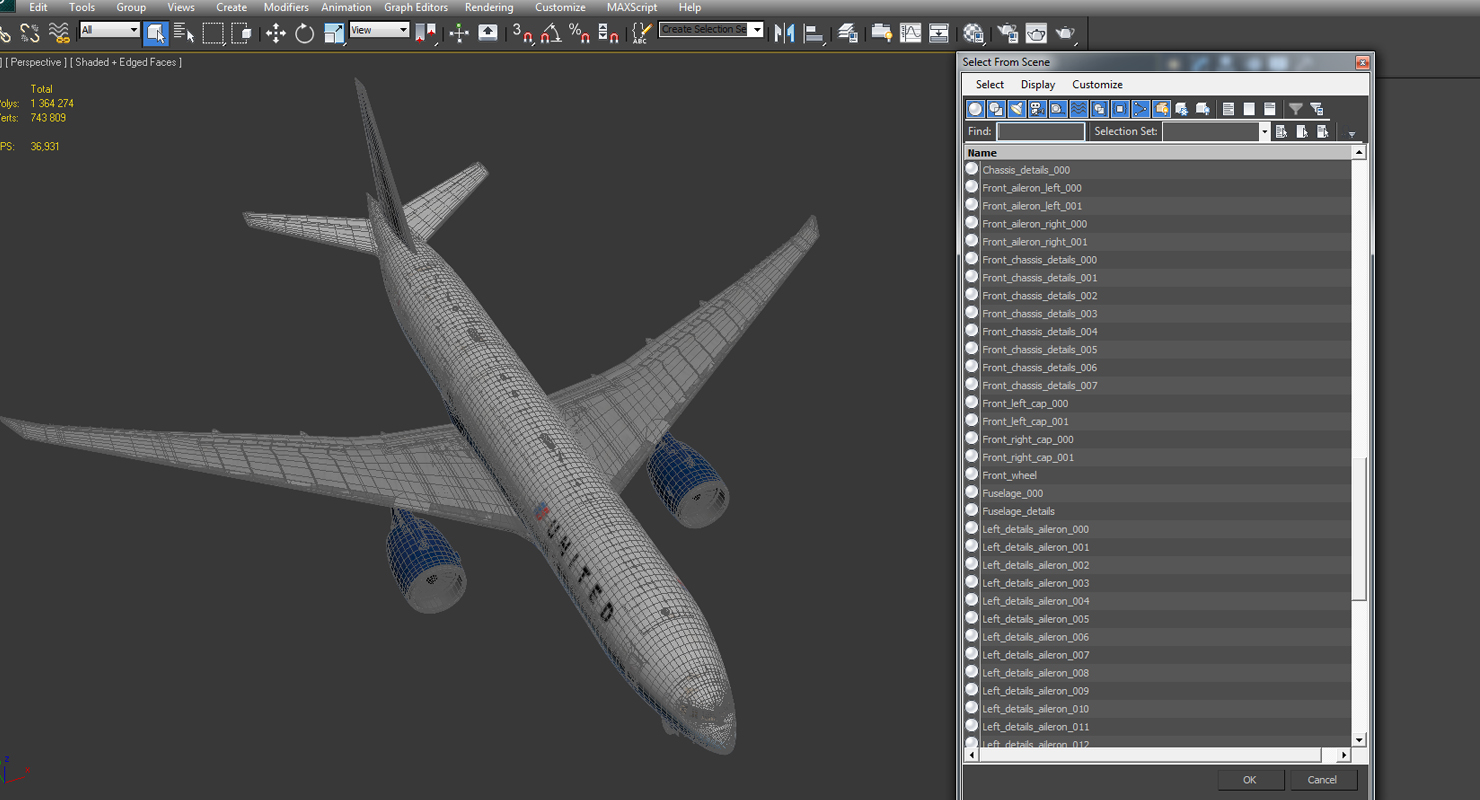Click Use Pivot Point Center icon

pyautogui.click(x=426, y=33)
